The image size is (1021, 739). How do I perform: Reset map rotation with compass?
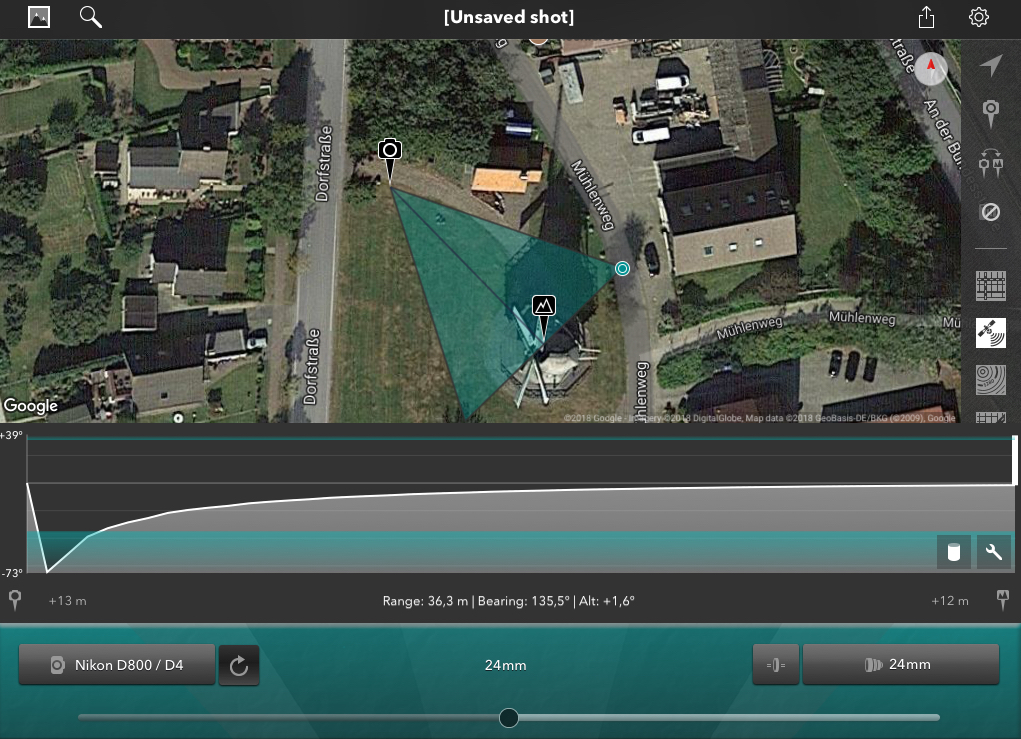(930, 68)
